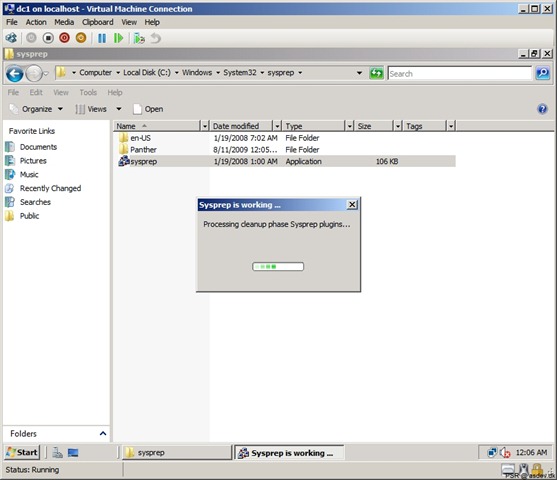The width and height of the screenshot is (557, 480).
Task: Click the green Reset/Start play icon
Action: click(x=118, y=38)
